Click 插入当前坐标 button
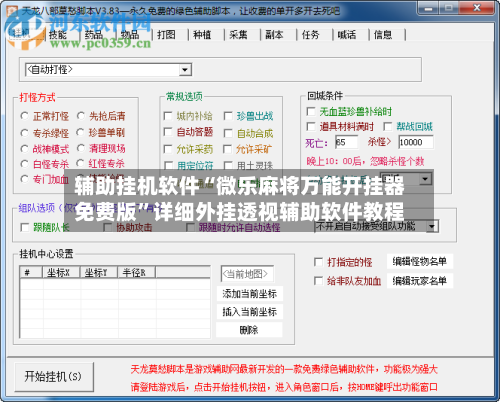Image resolution: width=500 pixels, height=402 pixels. [x=250, y=312]
